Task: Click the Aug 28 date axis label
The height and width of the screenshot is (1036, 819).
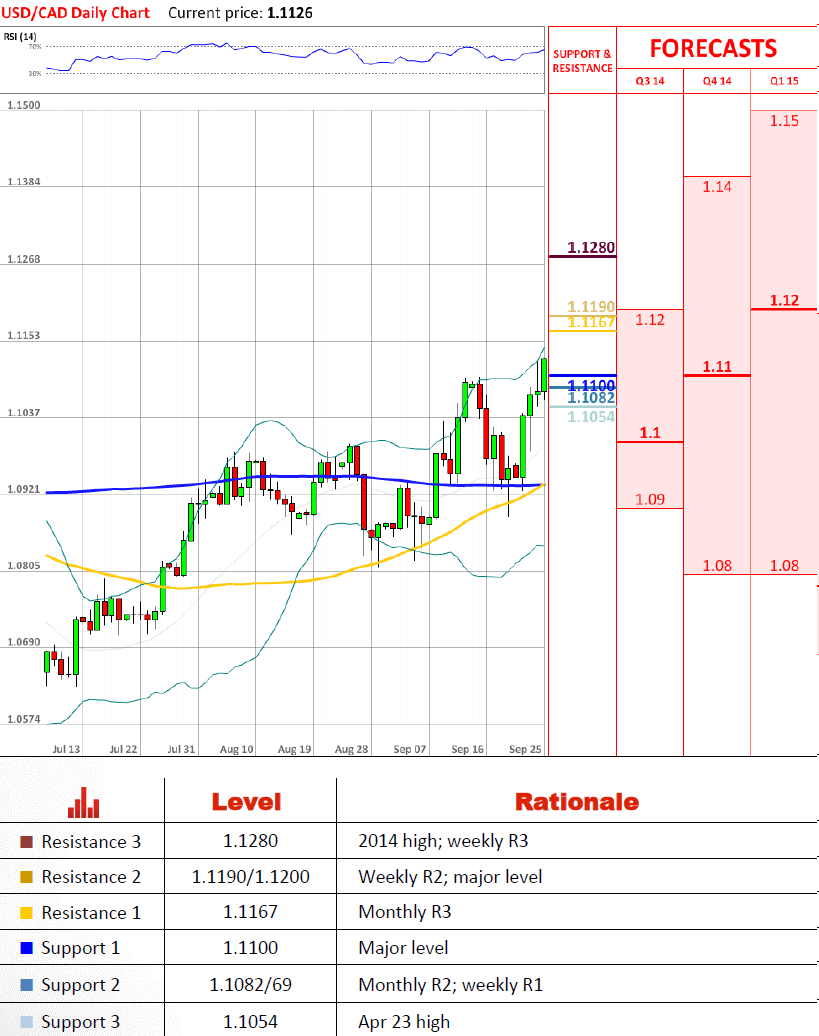Action: pos(351,749)
